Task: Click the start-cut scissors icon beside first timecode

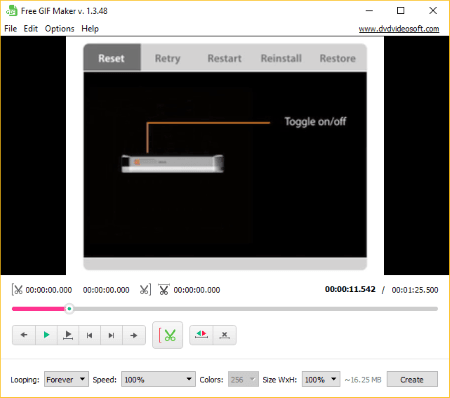Action: tap(17, 290)
